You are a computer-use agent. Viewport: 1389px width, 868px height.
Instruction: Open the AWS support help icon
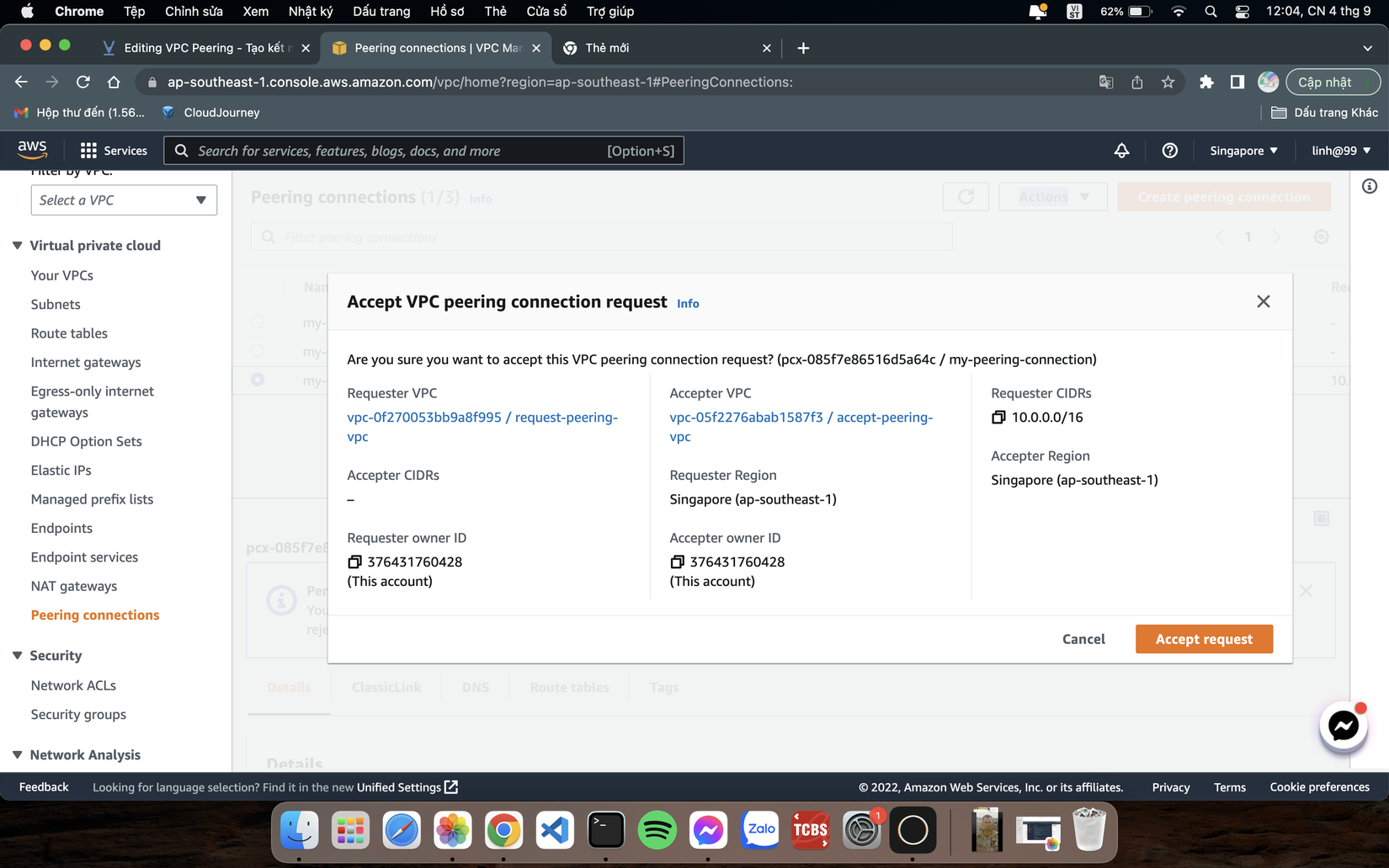tap(1169, 151)
